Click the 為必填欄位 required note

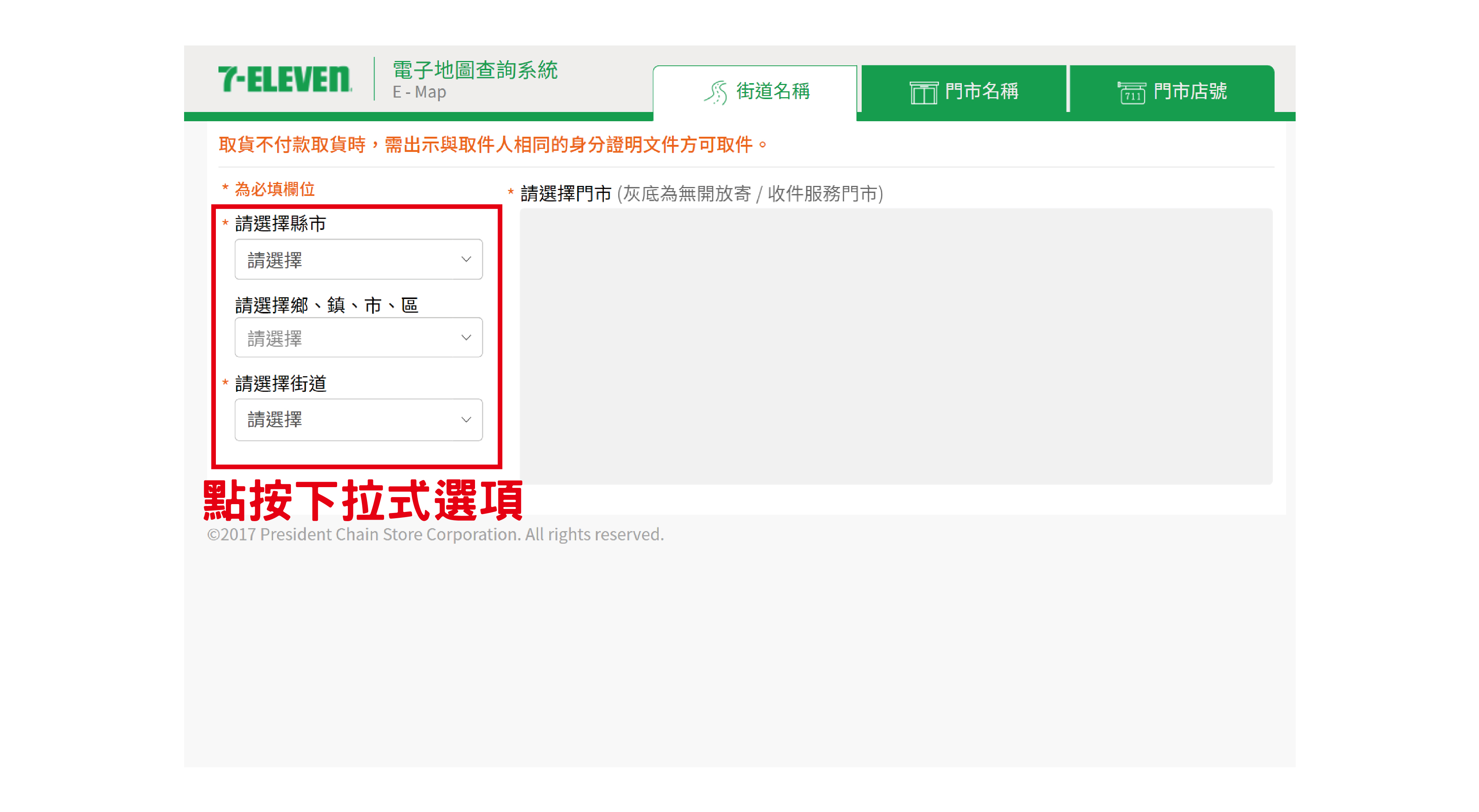point(274,189)
